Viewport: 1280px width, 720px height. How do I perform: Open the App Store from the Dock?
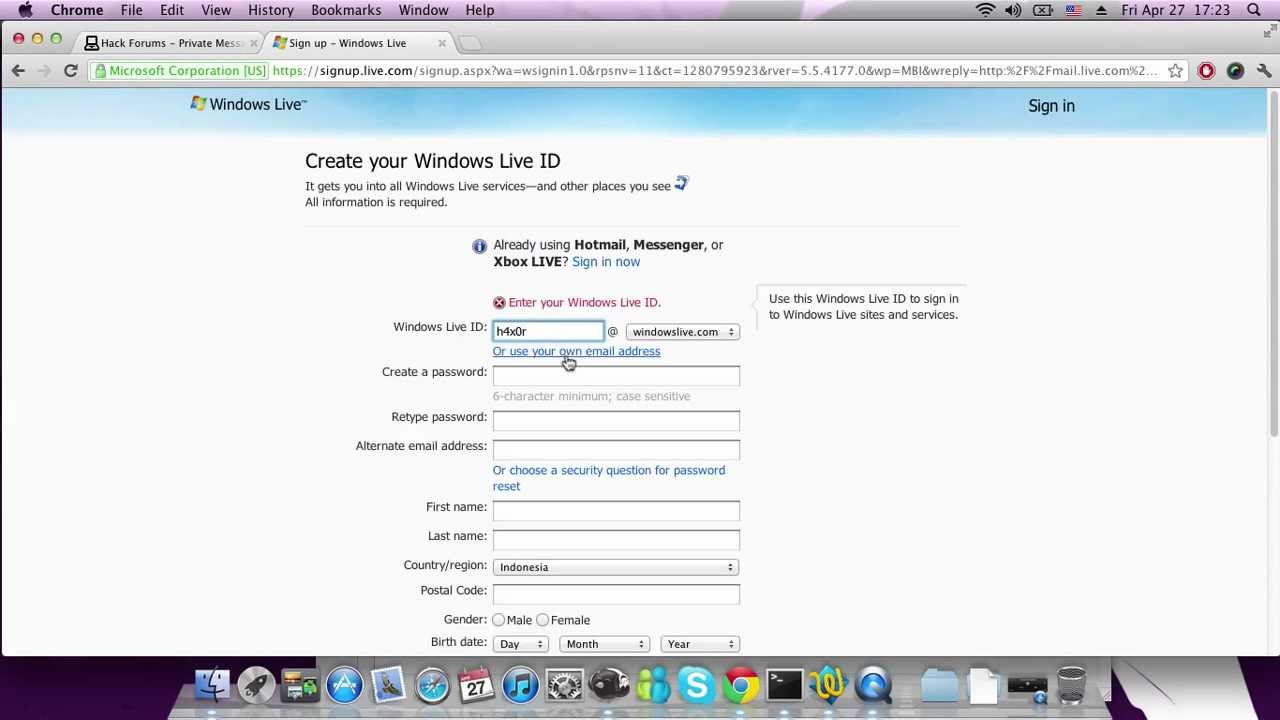[344, 685]
